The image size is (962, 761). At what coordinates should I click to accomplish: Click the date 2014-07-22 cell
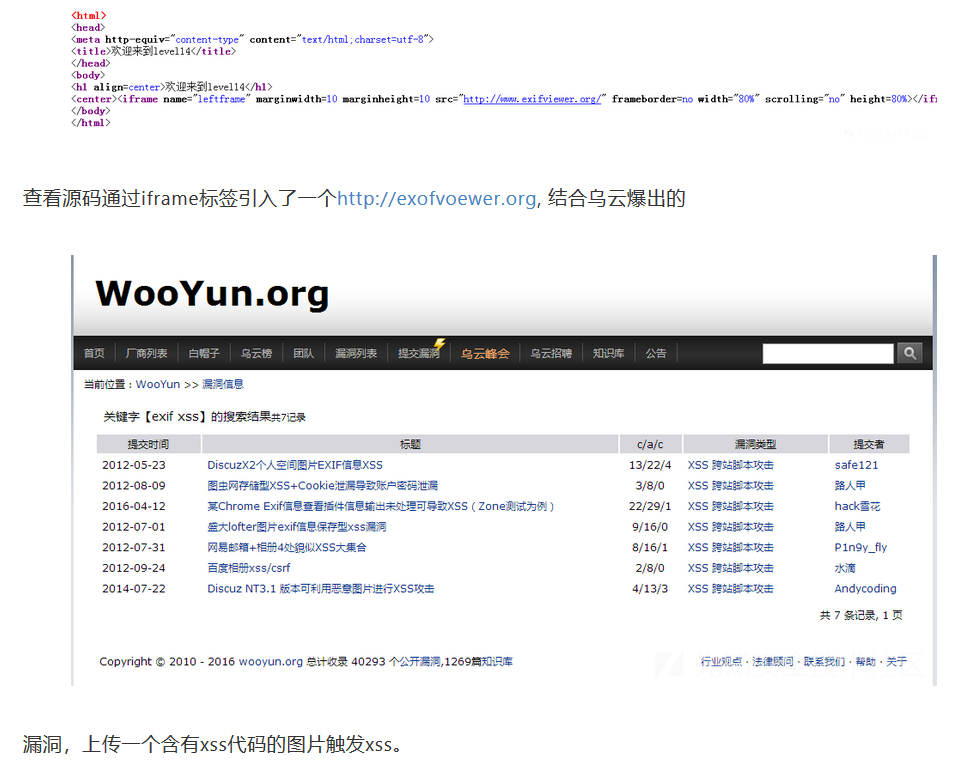(134, 589)
